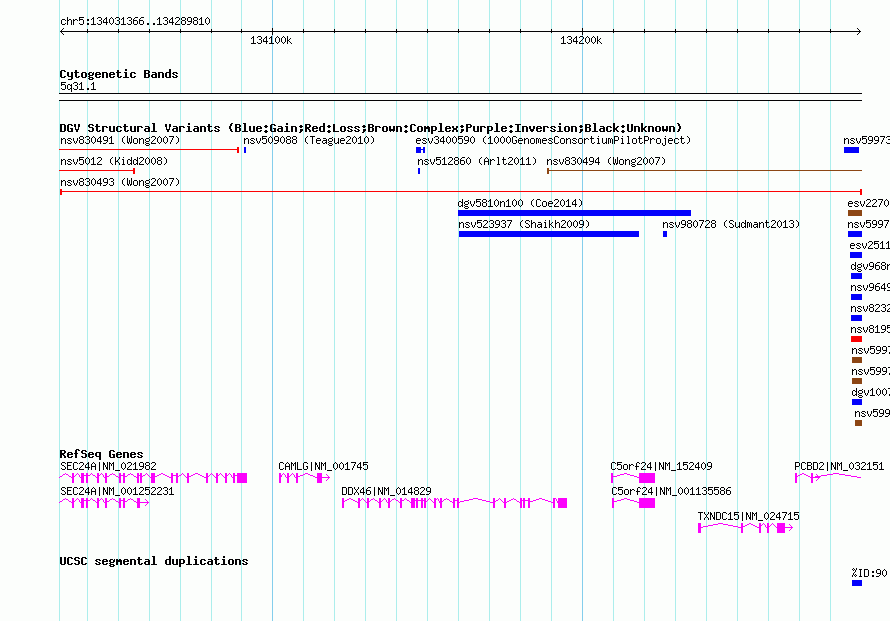
Task: Open the nsv830493 (Wong2007) variant label
Action: pos(120,182)
